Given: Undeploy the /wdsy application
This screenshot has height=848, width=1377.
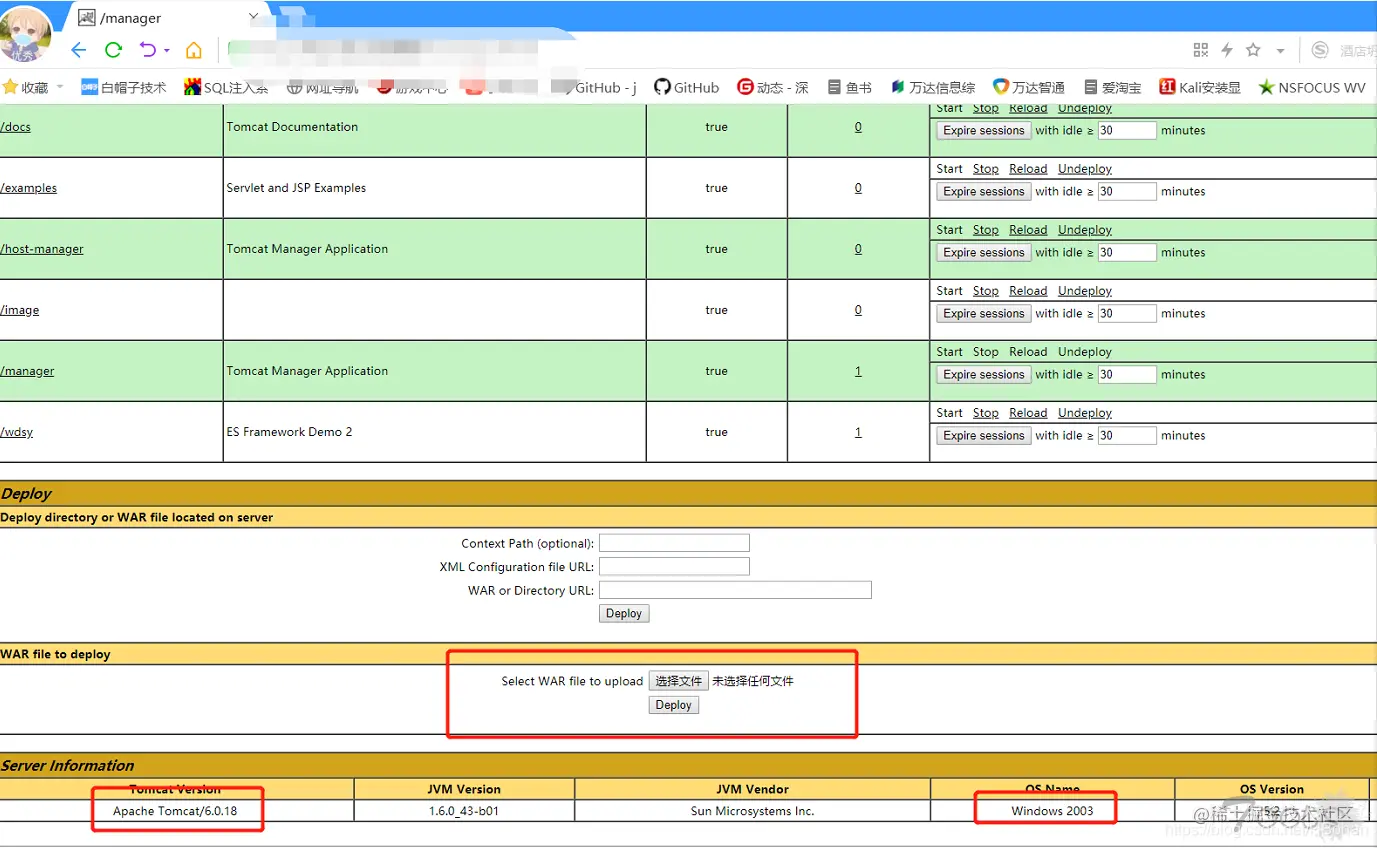Looking at the screenshot, I should (1085, 413).
